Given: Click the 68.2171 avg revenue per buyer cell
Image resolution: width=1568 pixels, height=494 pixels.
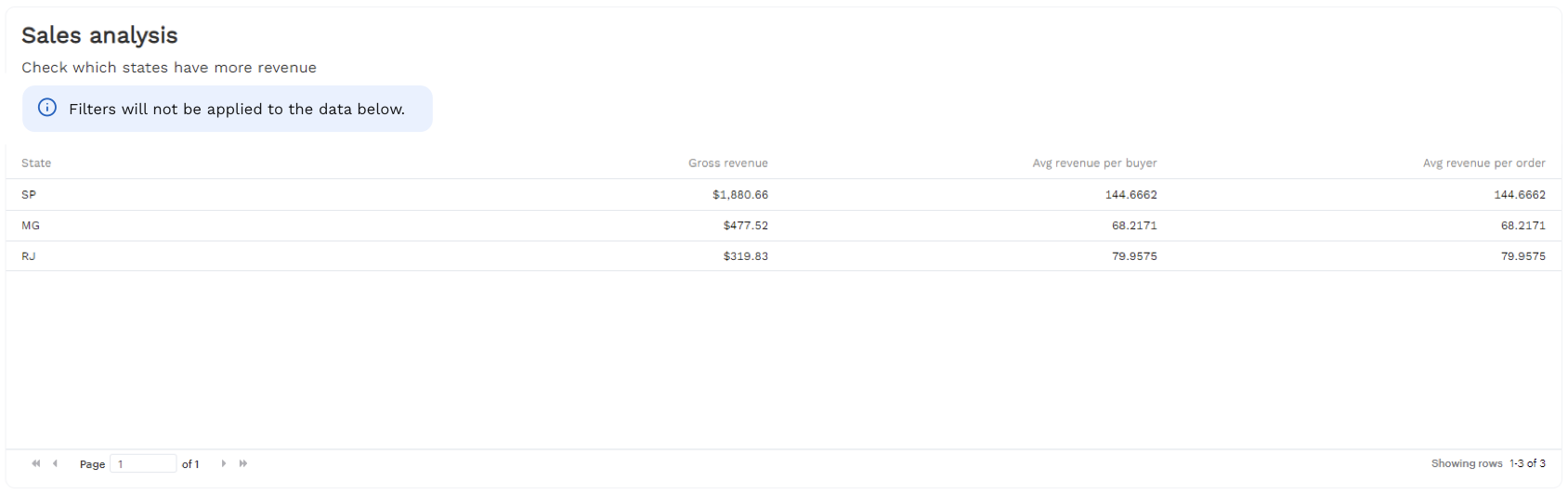Looking at the screenshot, I should (1134, 226).
